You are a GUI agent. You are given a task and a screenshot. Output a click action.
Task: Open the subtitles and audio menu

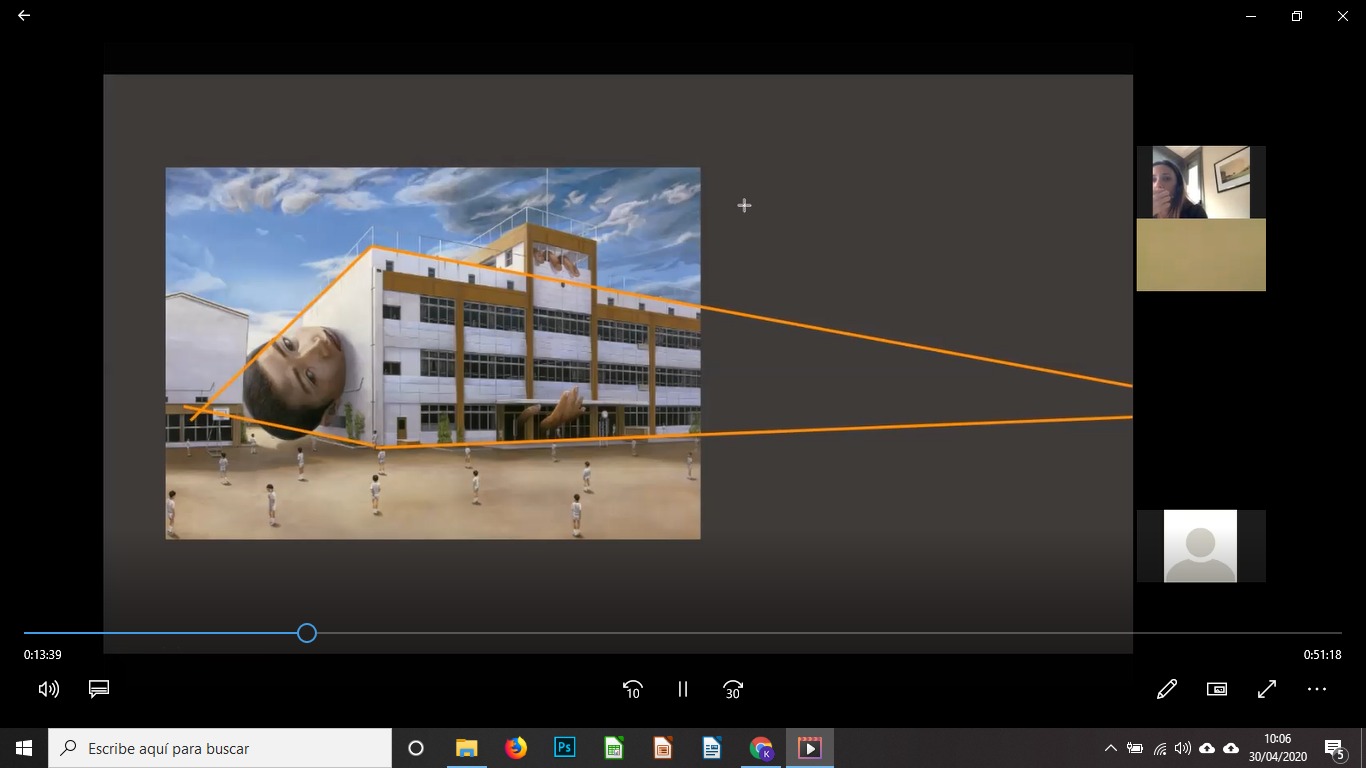click(x=98, y=689)
